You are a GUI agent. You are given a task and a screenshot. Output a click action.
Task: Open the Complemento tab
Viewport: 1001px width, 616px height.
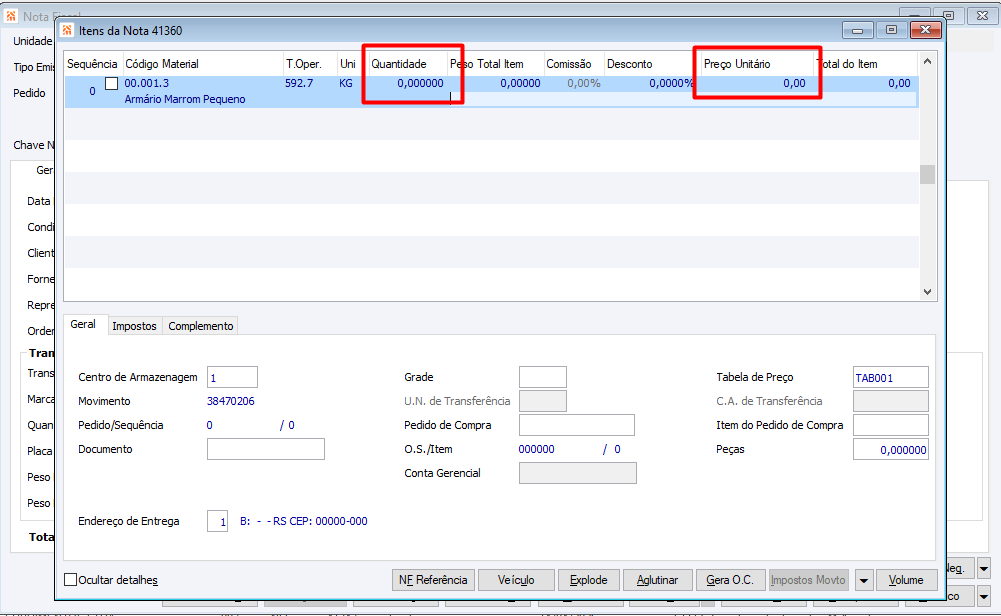200,326
